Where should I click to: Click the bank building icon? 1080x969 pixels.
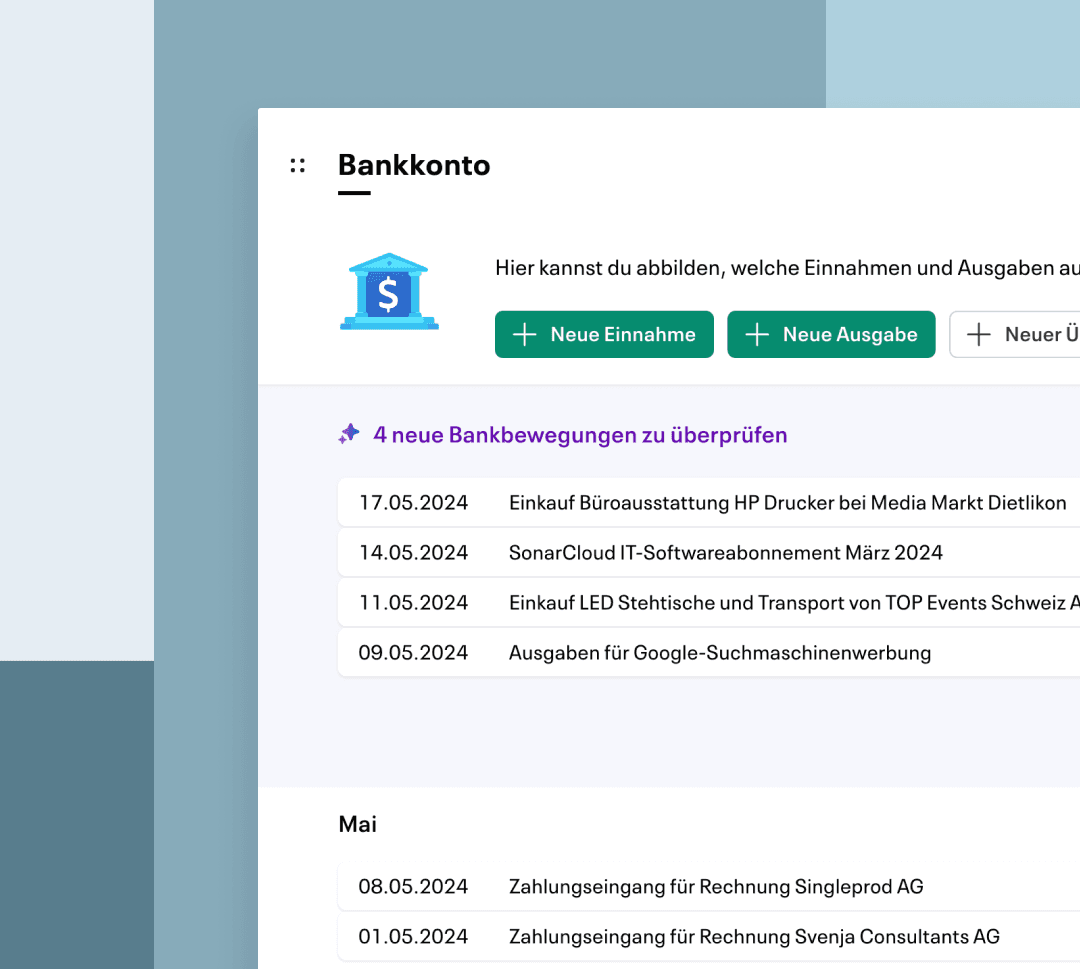389,291
